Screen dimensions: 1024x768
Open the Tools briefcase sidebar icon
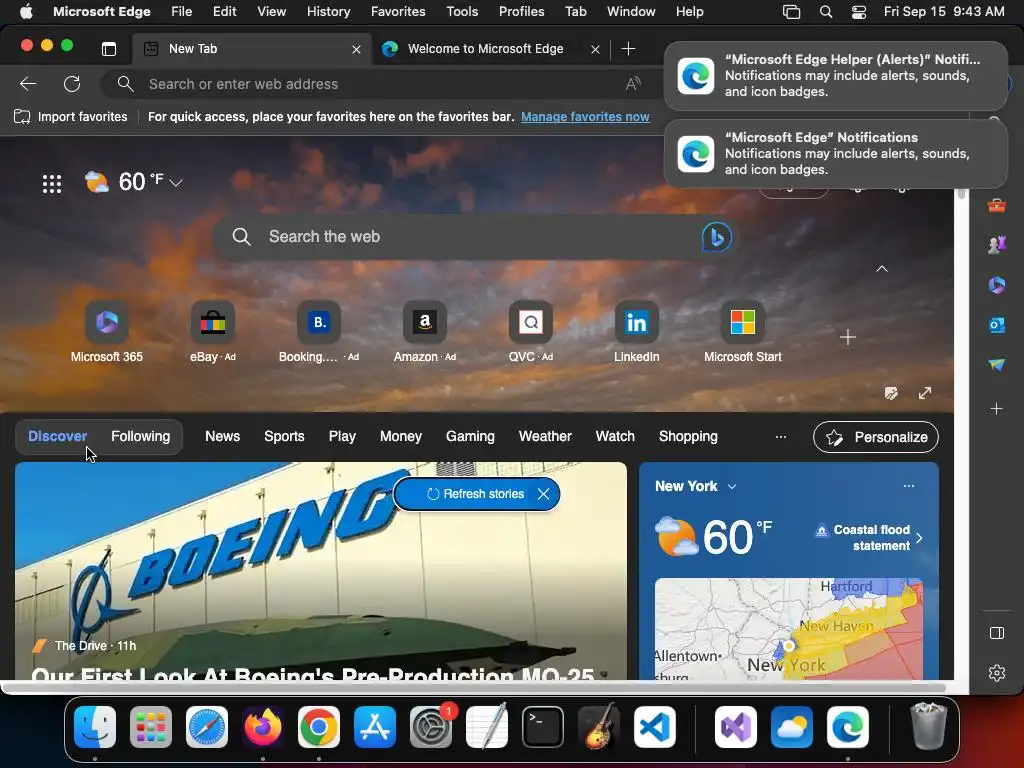tap(997, 206)
